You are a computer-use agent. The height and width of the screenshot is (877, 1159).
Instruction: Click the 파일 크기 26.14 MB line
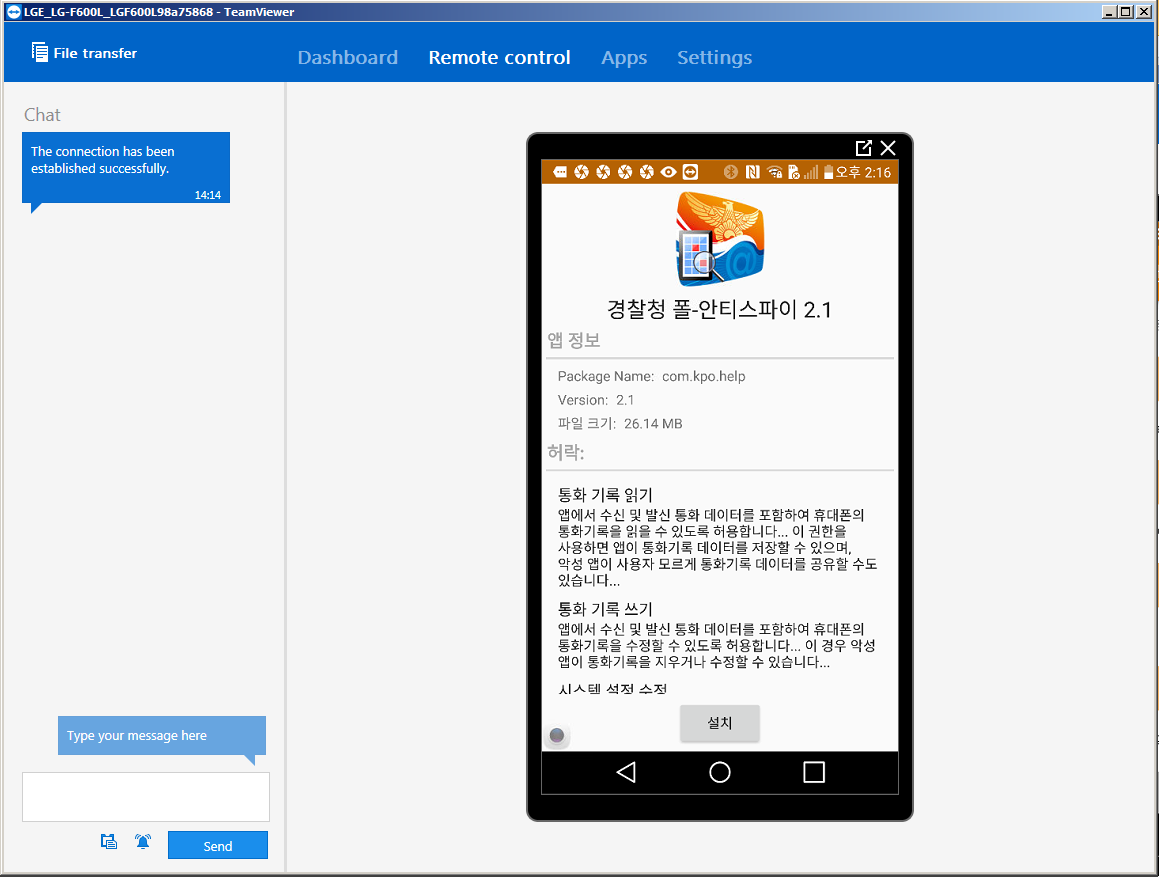(619, 424)
